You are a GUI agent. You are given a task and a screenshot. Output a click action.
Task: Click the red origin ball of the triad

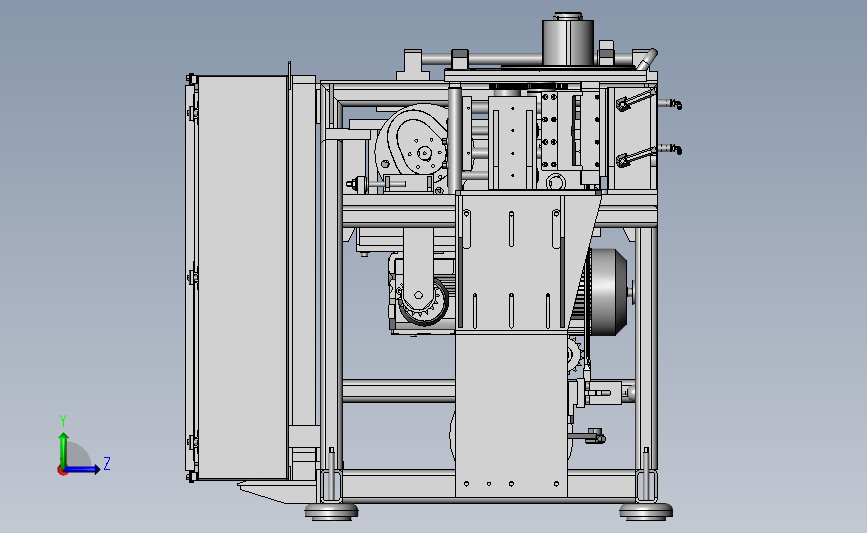pyautogui.click(x=62, y=471)
